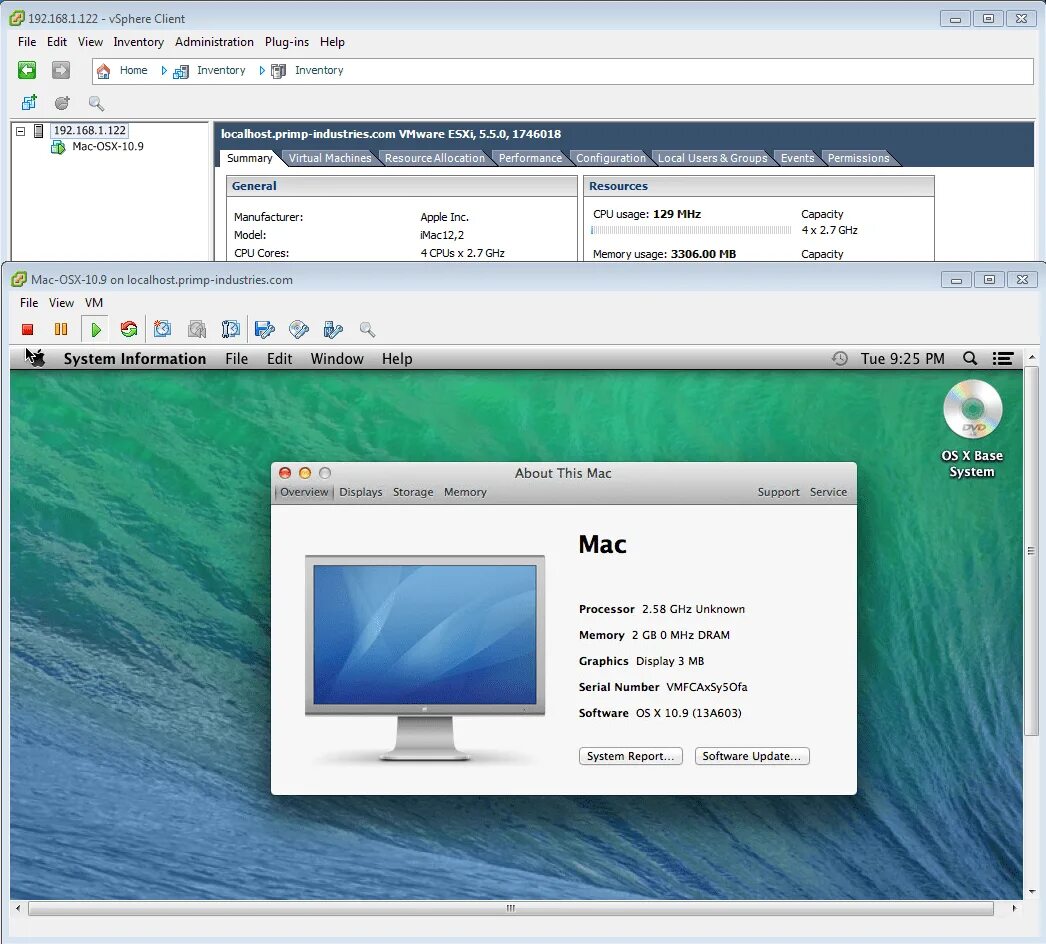Reset the VM with the restart icon
The image size is (1046, 944).
[129, 329]
